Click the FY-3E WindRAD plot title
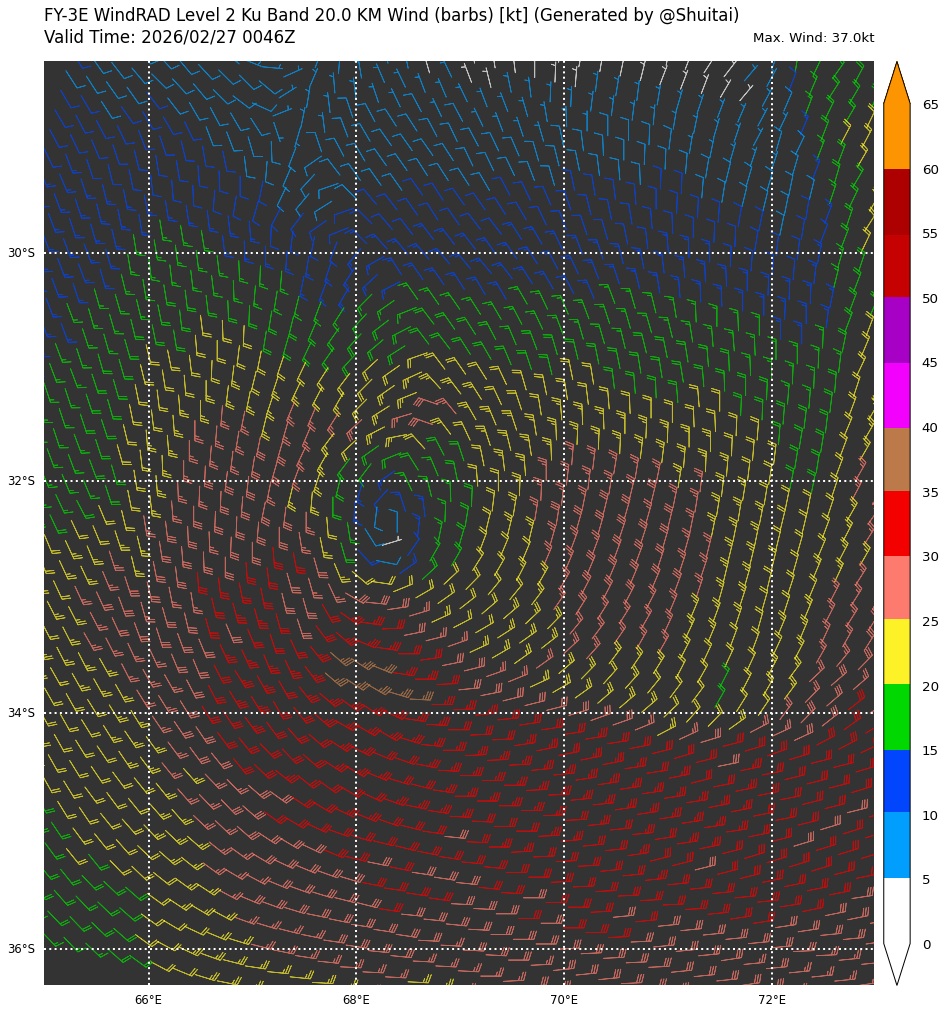The width and height of the screenshot is (946, 1014). click(x=391, y=15)
